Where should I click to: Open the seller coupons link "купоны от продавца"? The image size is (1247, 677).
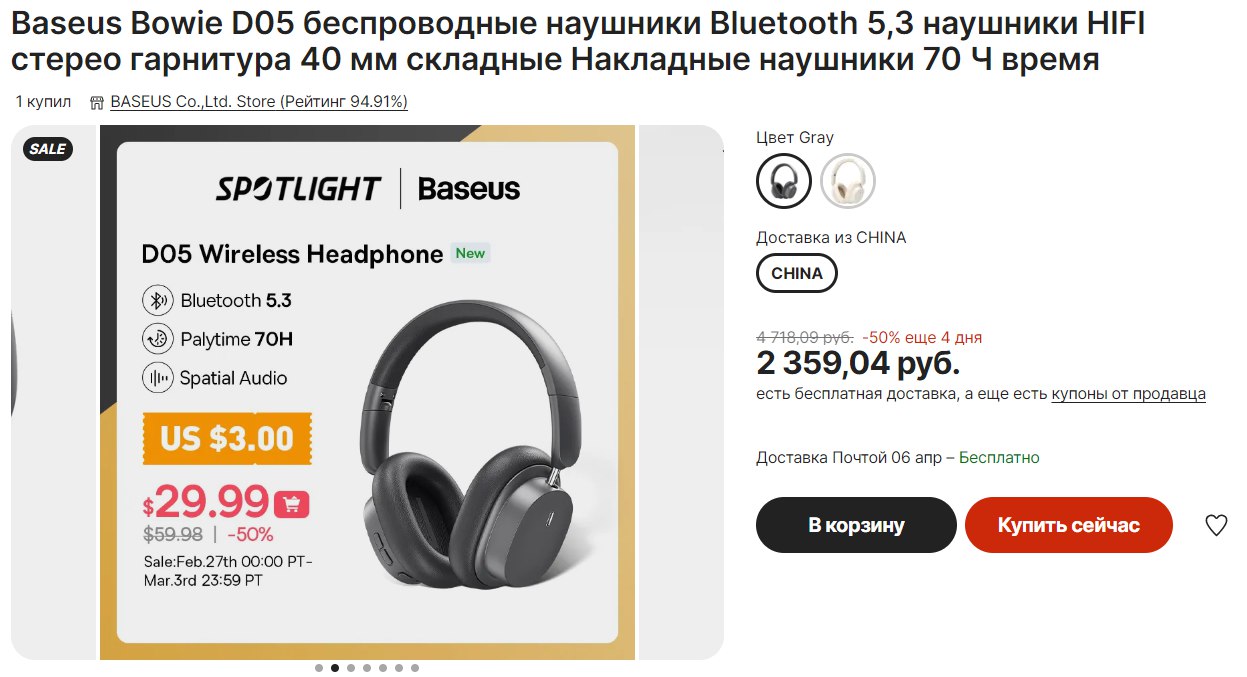[x=1128, y=394]
